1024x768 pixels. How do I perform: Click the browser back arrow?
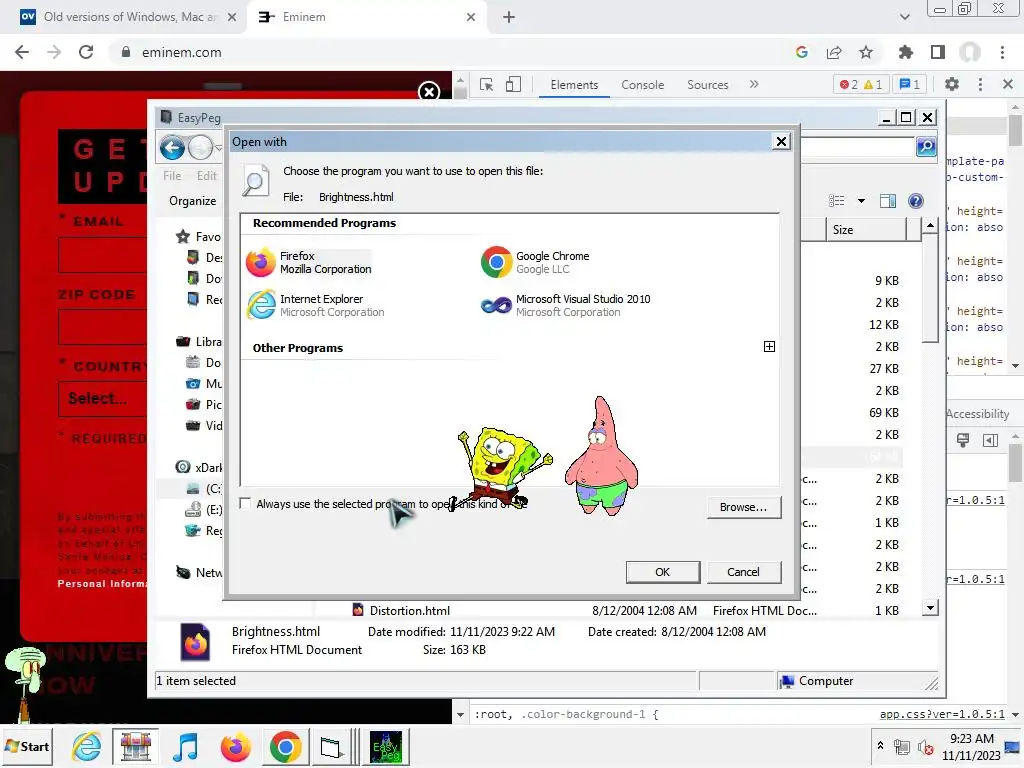tap(22, 52)
